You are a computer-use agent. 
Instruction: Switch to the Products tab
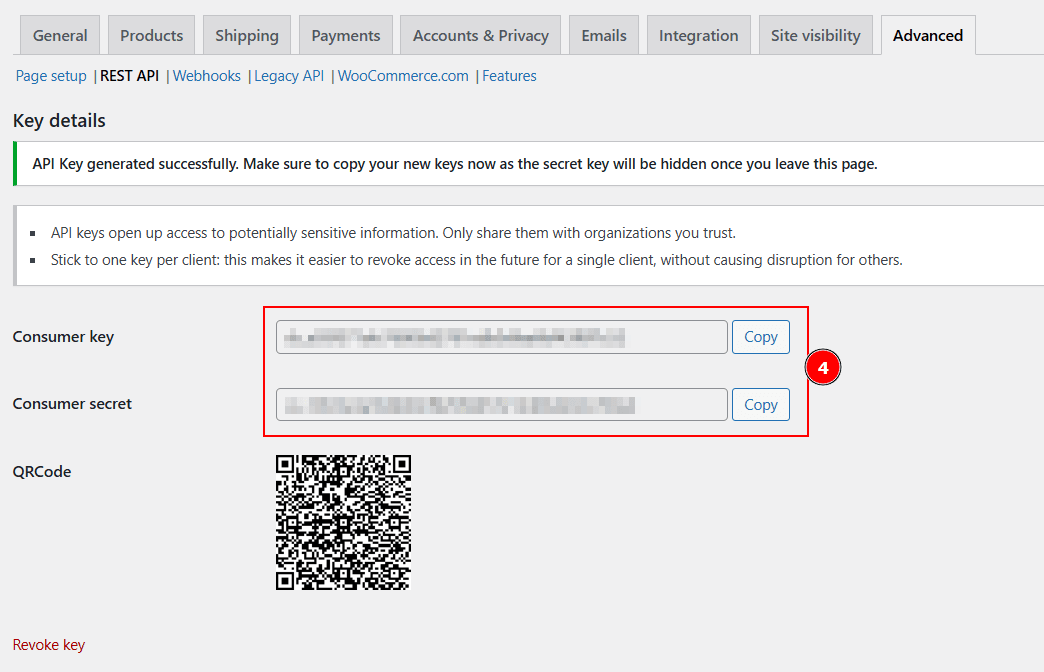pos(151,36)
